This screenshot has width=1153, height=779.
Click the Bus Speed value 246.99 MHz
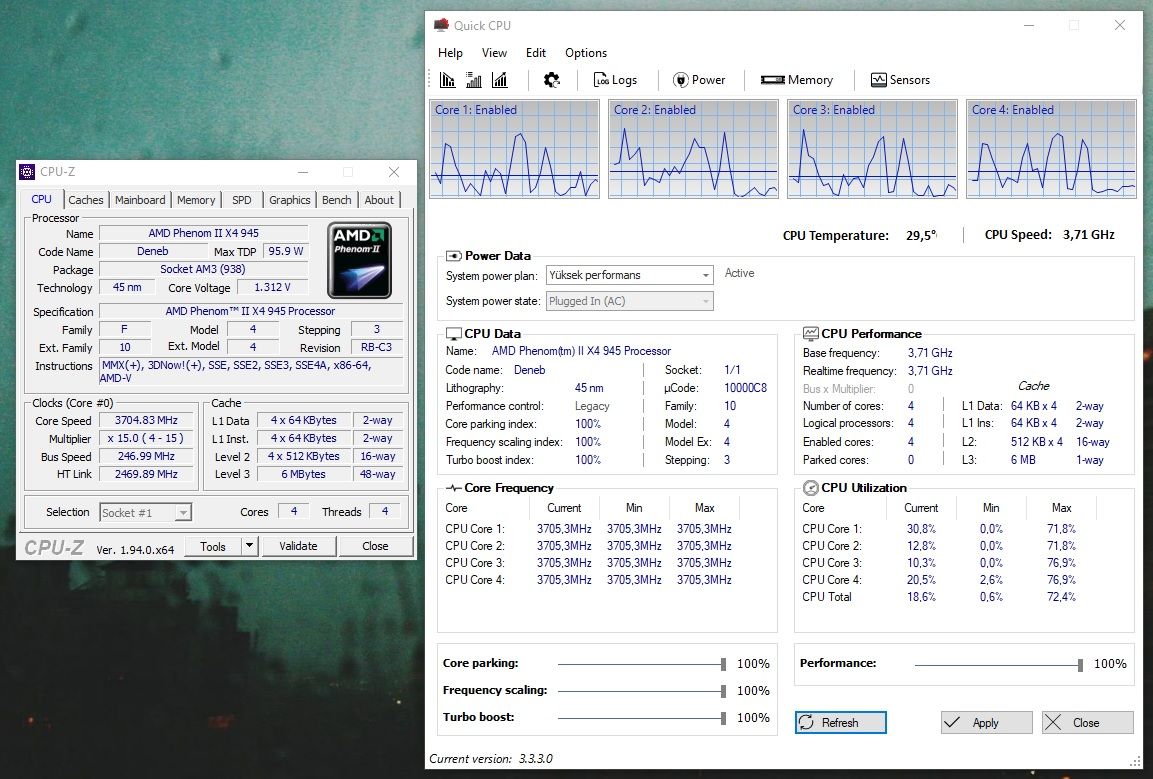click(x=146, y=456)
